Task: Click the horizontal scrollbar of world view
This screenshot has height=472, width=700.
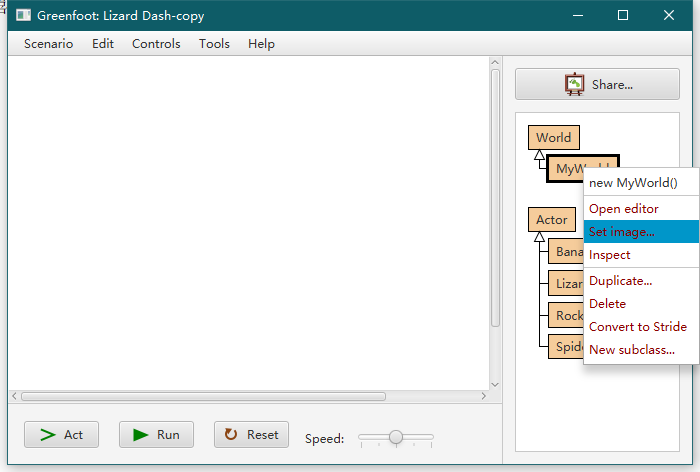Action: click(x=204, y=396)
